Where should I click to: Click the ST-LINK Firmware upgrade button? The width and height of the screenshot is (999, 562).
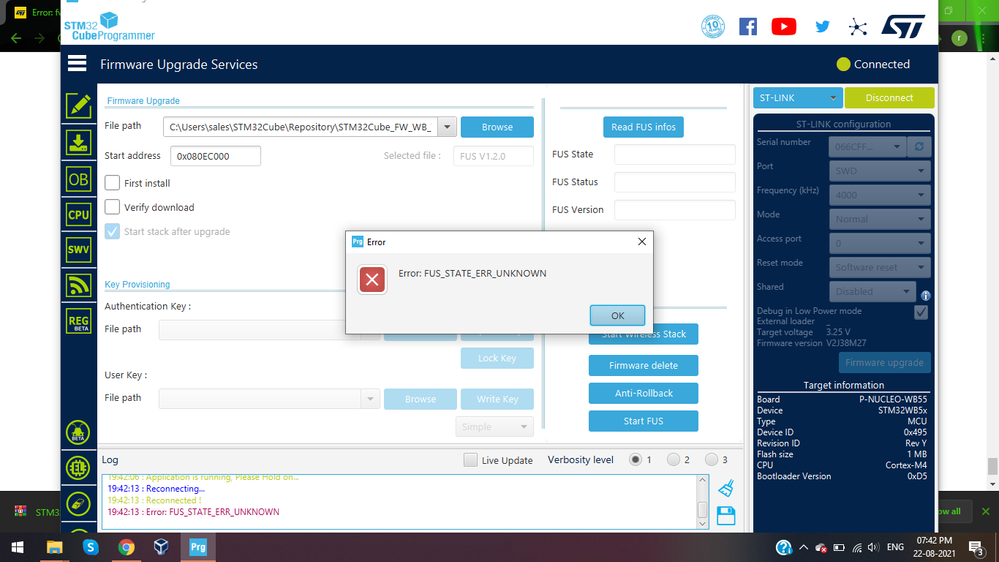pos(884,363)
